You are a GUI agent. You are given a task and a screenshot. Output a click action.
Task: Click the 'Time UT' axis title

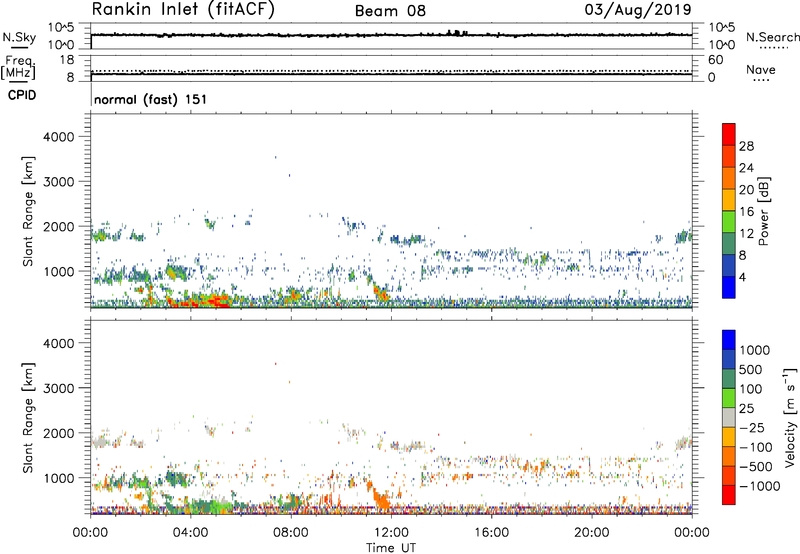pyautogui.click(x=391, y=548)
